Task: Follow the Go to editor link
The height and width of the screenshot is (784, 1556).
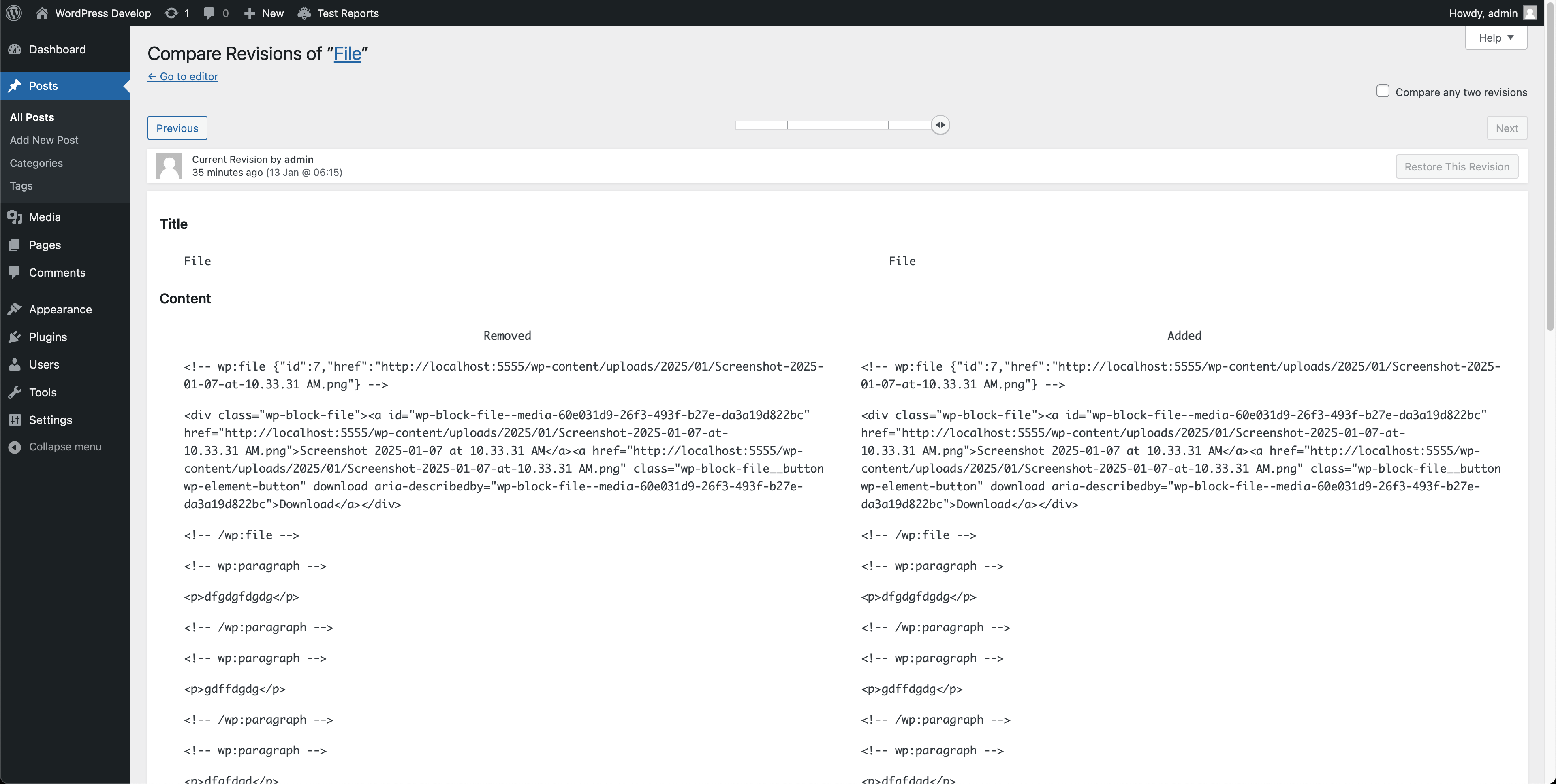Action: pos(182,77)
